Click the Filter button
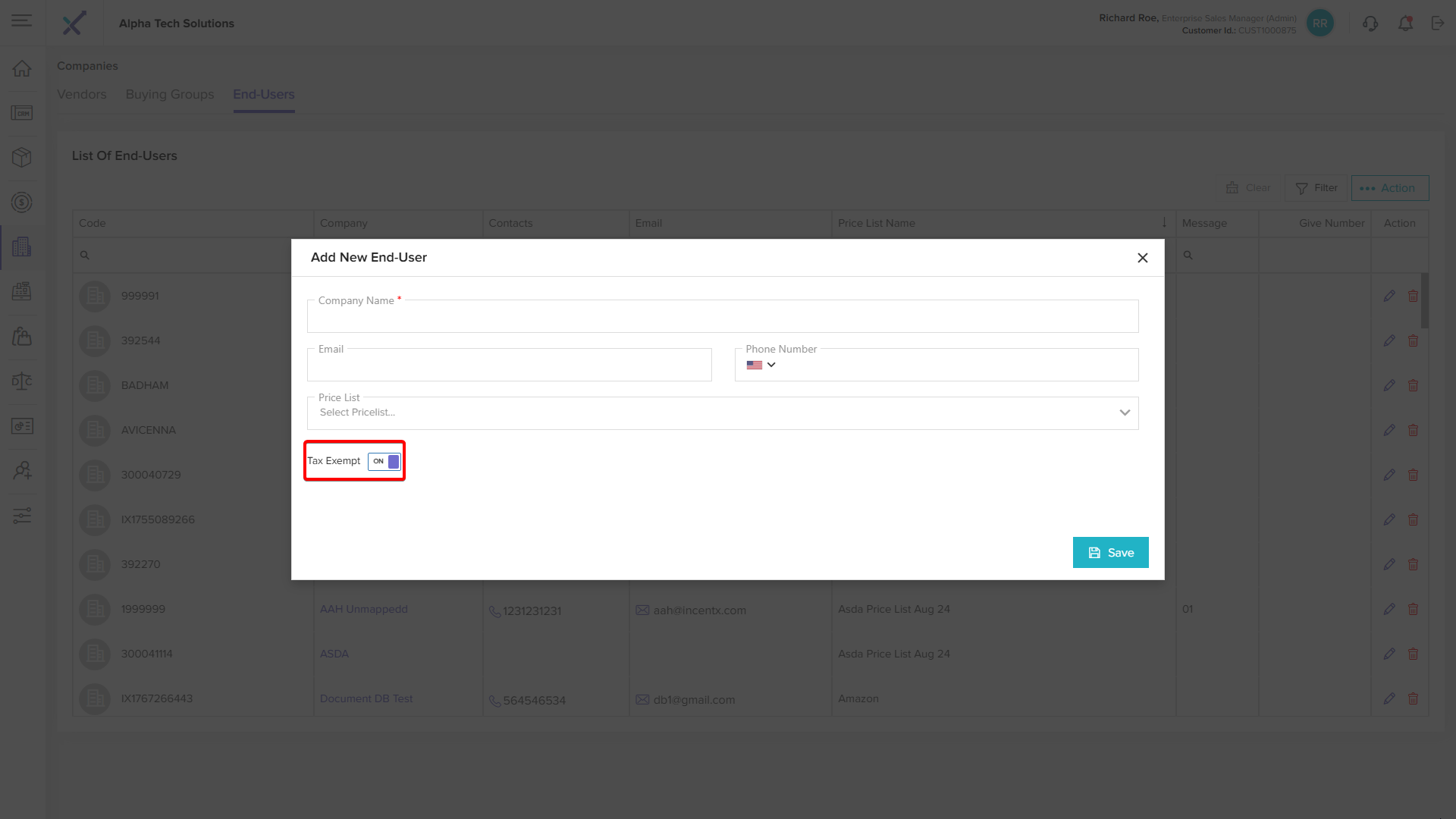The height and width of the screenshot is (819, 1456). pyautogui.click(x=1316, y=188)
